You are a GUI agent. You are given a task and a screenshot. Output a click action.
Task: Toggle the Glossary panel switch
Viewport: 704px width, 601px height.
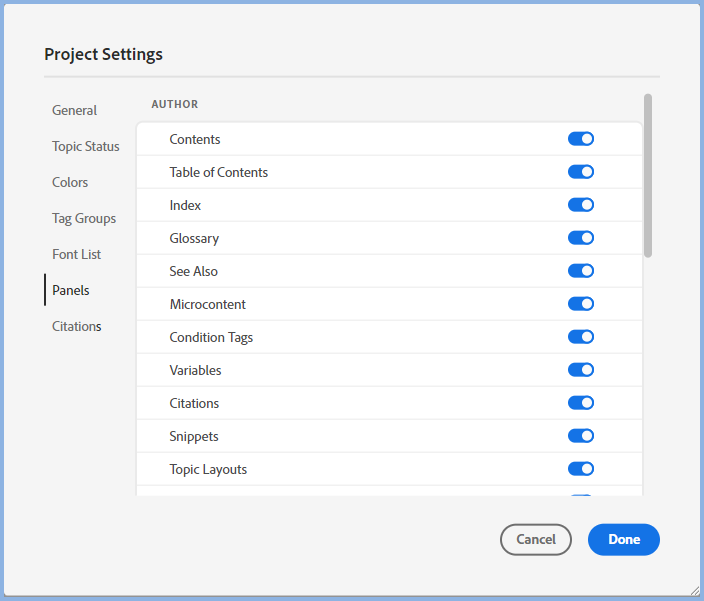(580, 238)
